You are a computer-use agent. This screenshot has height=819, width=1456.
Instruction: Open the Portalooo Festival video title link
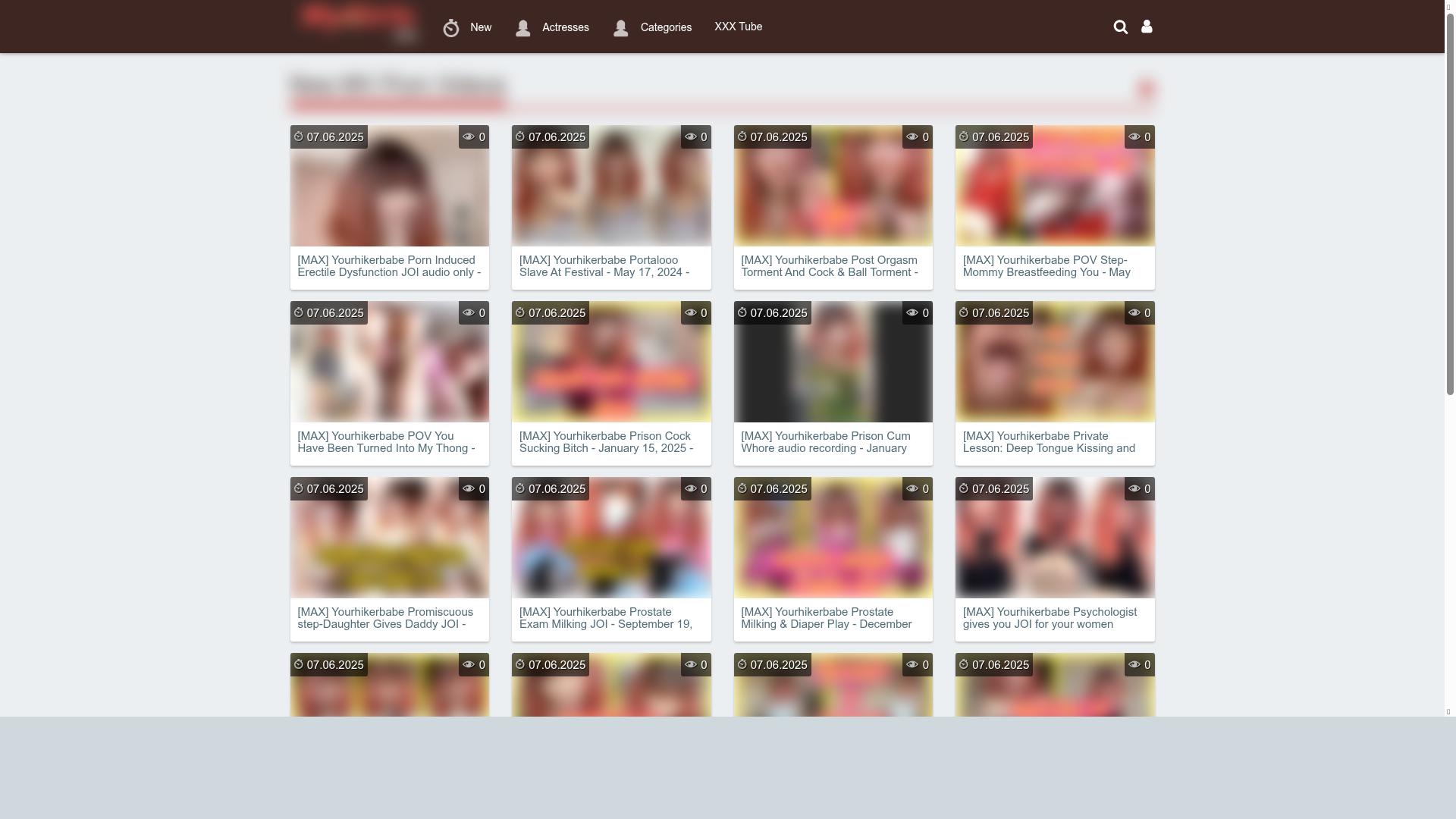pos(604,266)
